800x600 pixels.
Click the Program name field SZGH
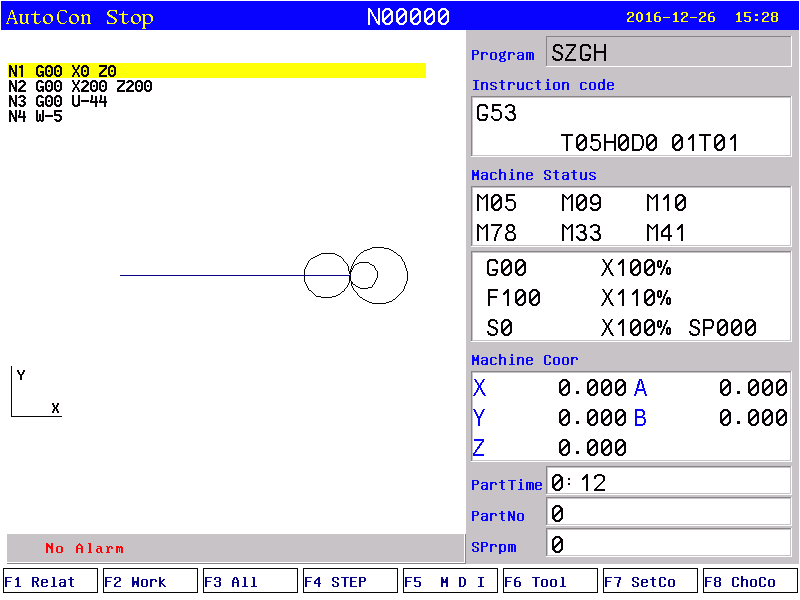click(x=668, y=53)
